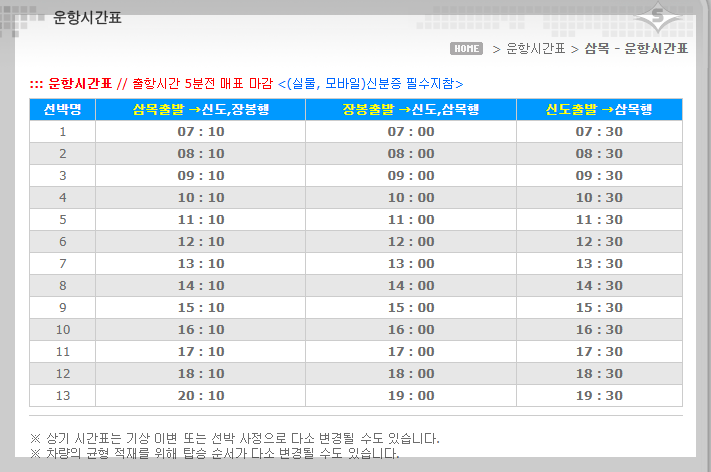The image size is (711, 472).
Task: Click the HOME breadcrumb button
Action: click(x=466, y=49)
